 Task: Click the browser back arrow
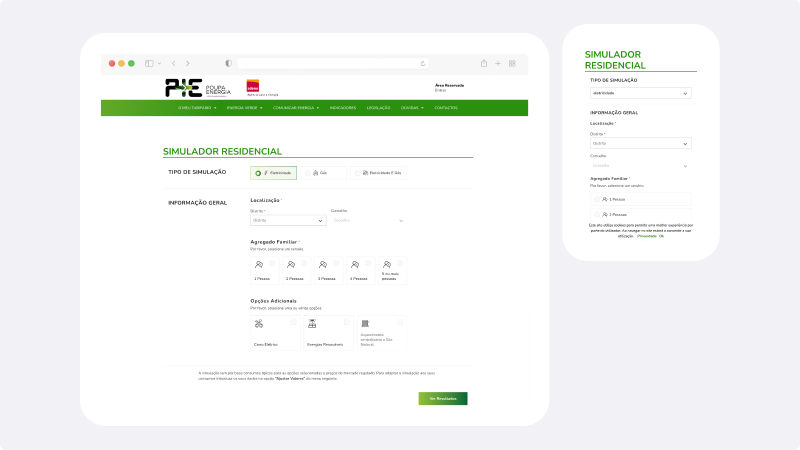point(173,63)
